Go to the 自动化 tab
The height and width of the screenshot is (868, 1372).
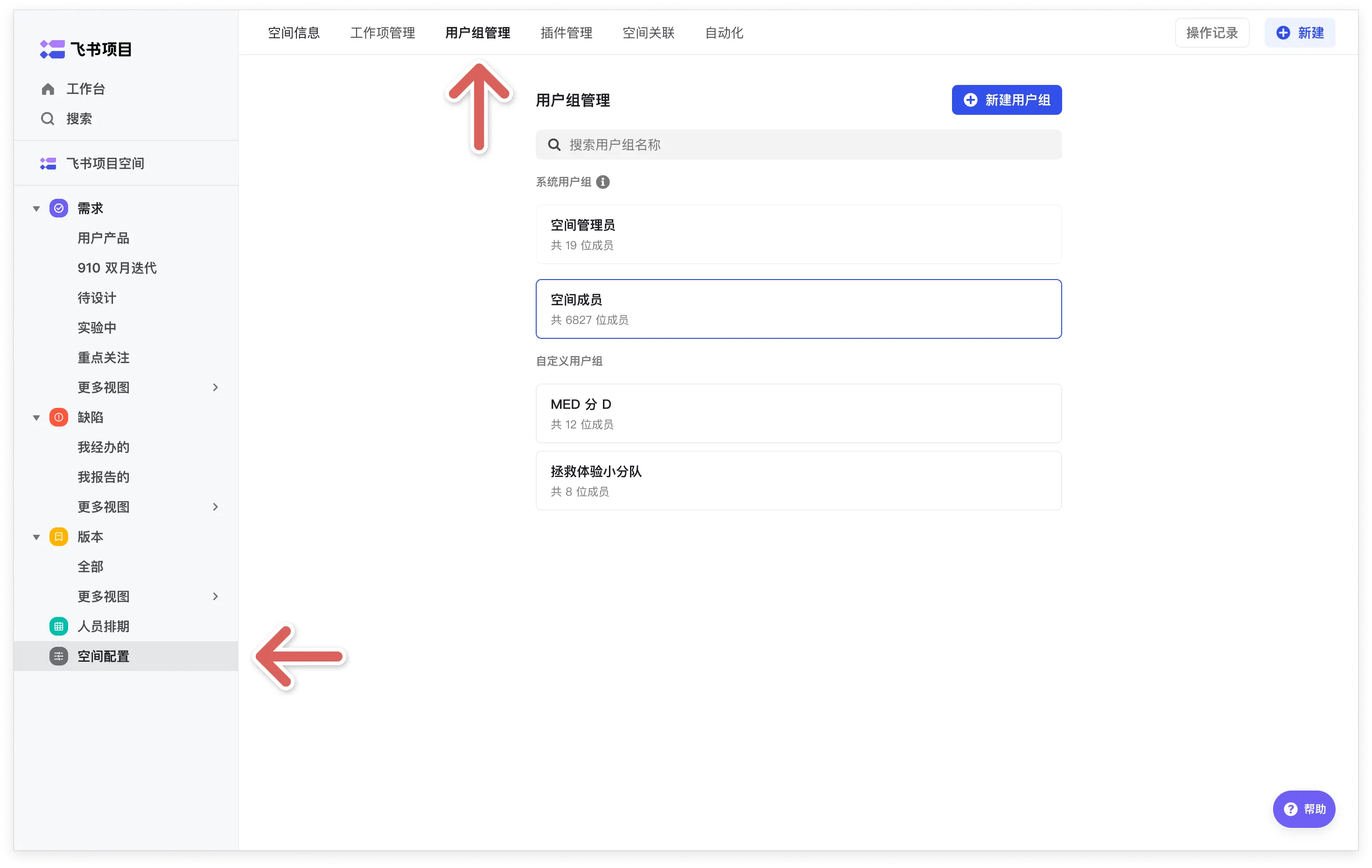point(724,33)
